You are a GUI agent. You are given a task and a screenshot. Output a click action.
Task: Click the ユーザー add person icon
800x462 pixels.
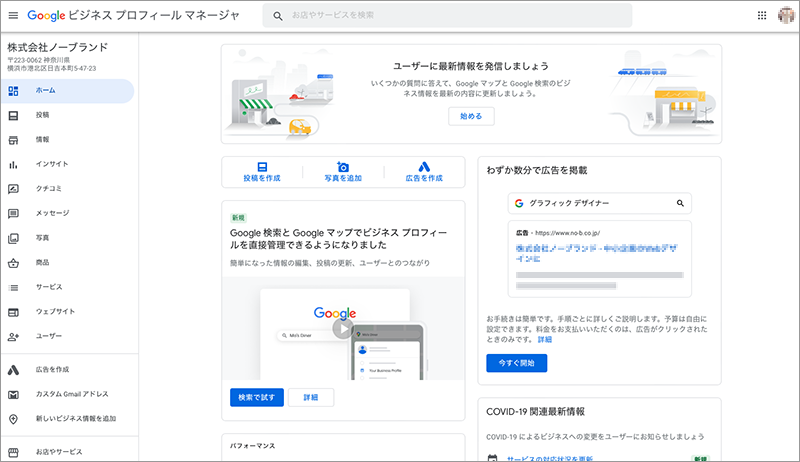point(13,337)
